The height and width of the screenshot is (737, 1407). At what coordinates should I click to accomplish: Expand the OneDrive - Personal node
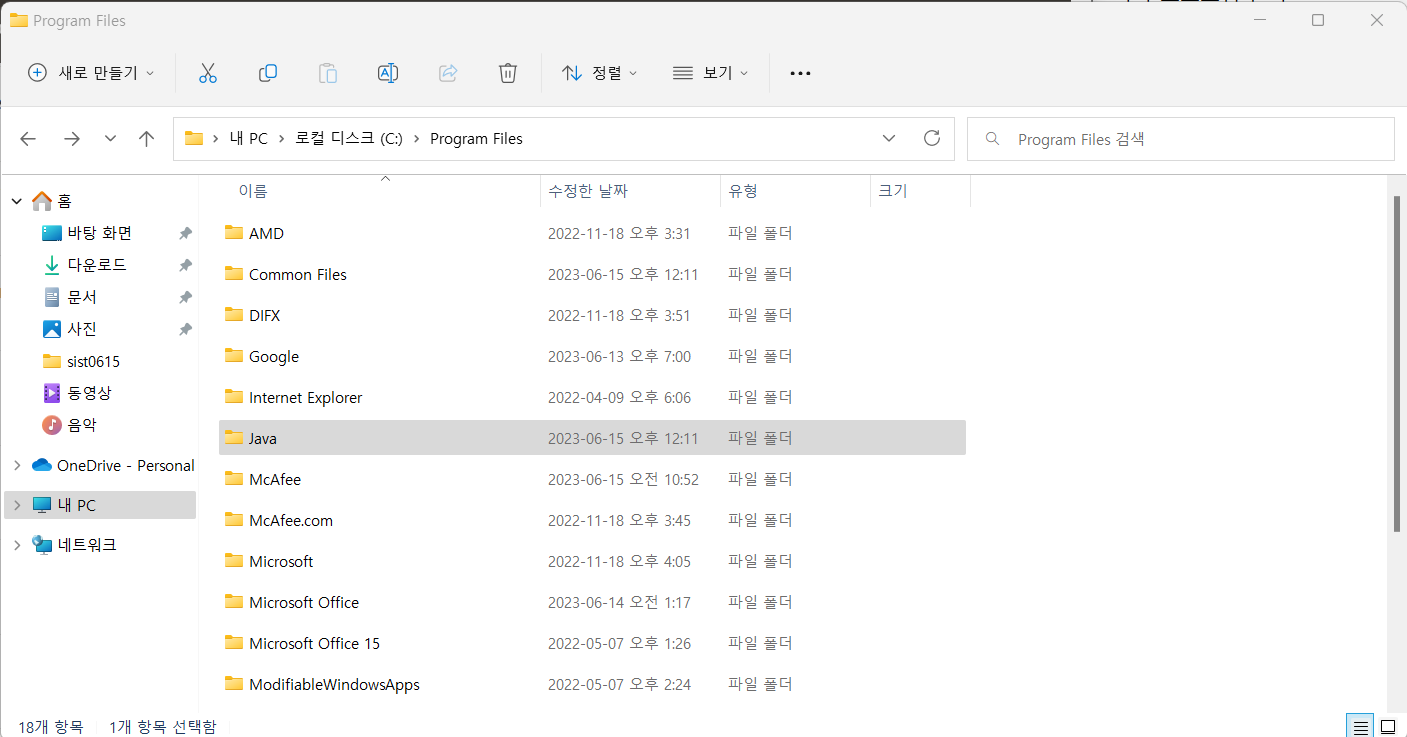pyautogui.click(x=17, y=465)
